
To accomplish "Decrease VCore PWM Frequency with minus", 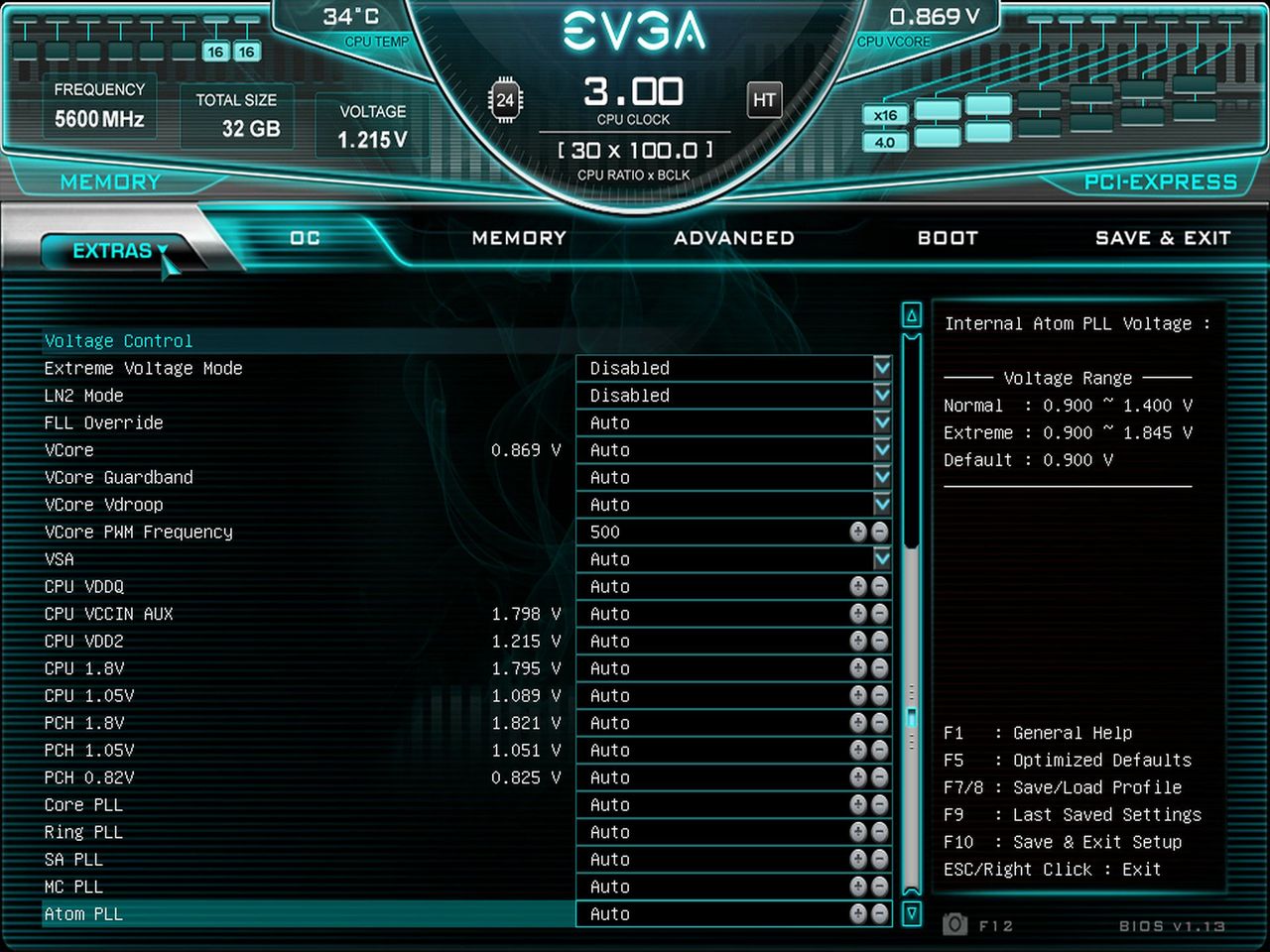I will [x=880, y=532].
